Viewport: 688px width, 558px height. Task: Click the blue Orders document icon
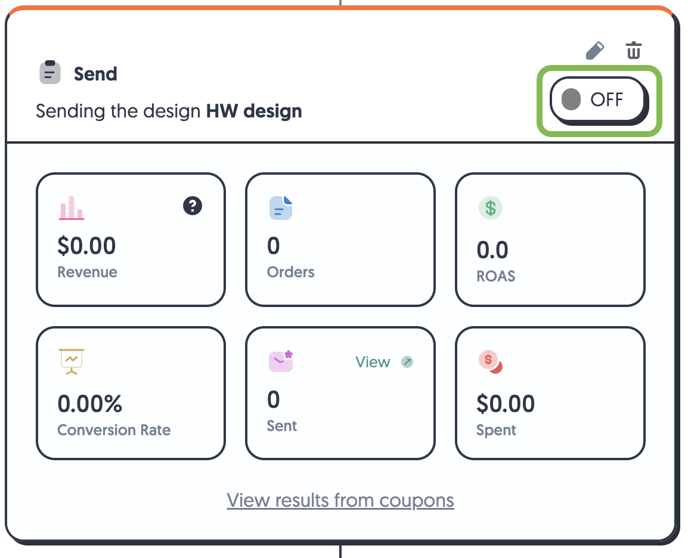tap(281, 208)
